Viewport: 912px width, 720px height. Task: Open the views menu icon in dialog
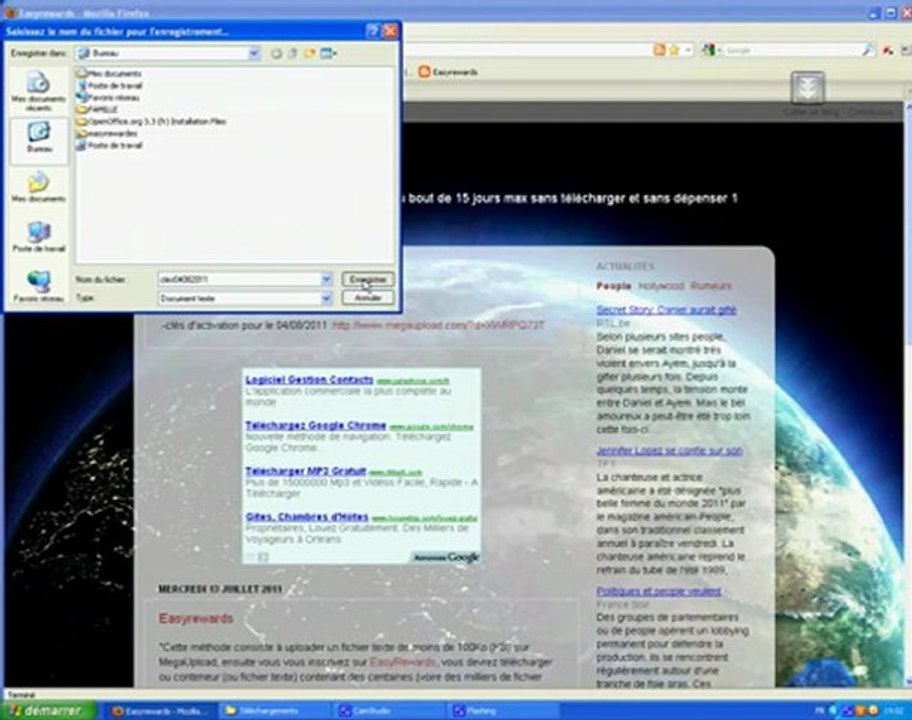pos(329,54)
